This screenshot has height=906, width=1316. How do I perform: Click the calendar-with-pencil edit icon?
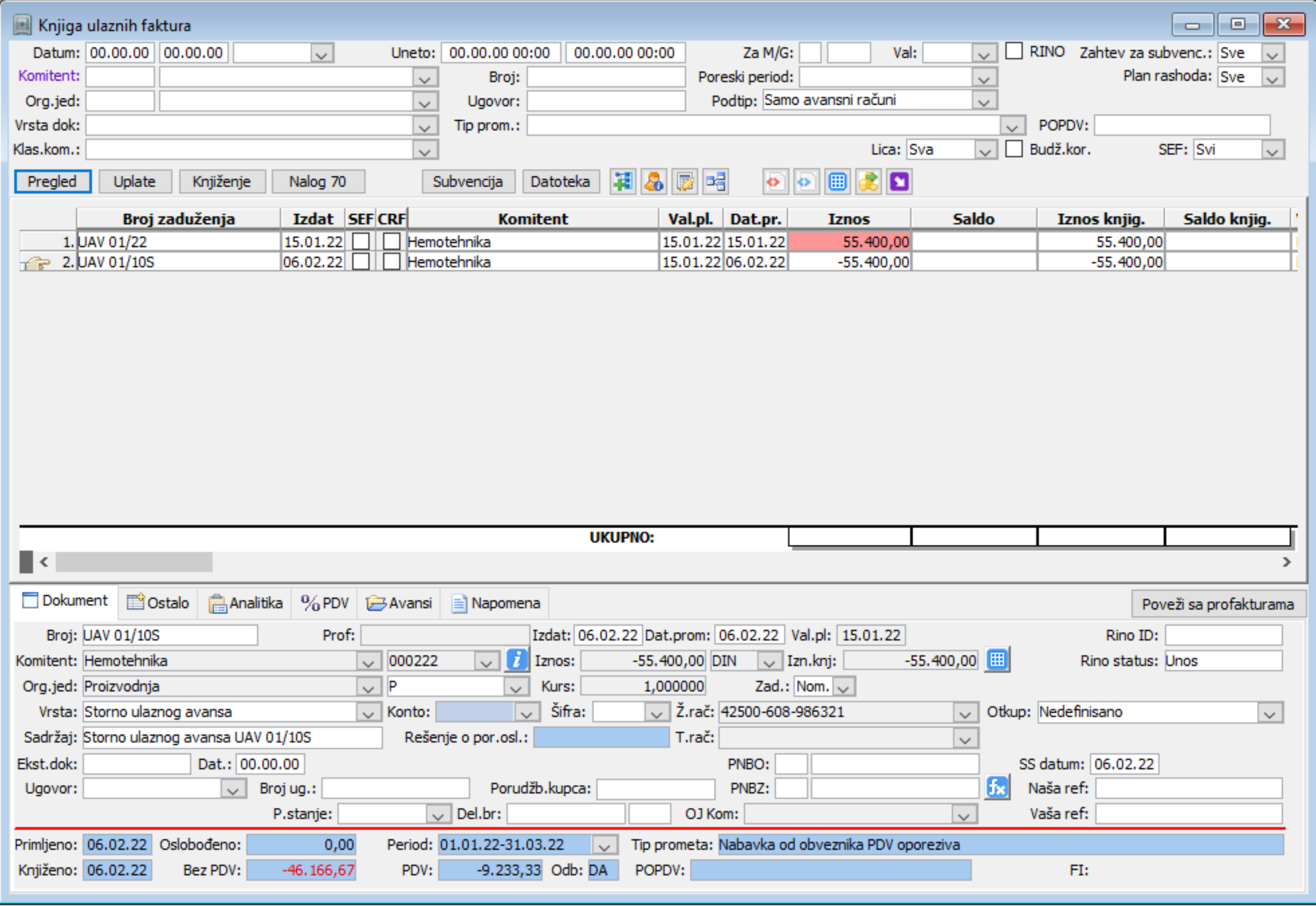click(685, 182)
